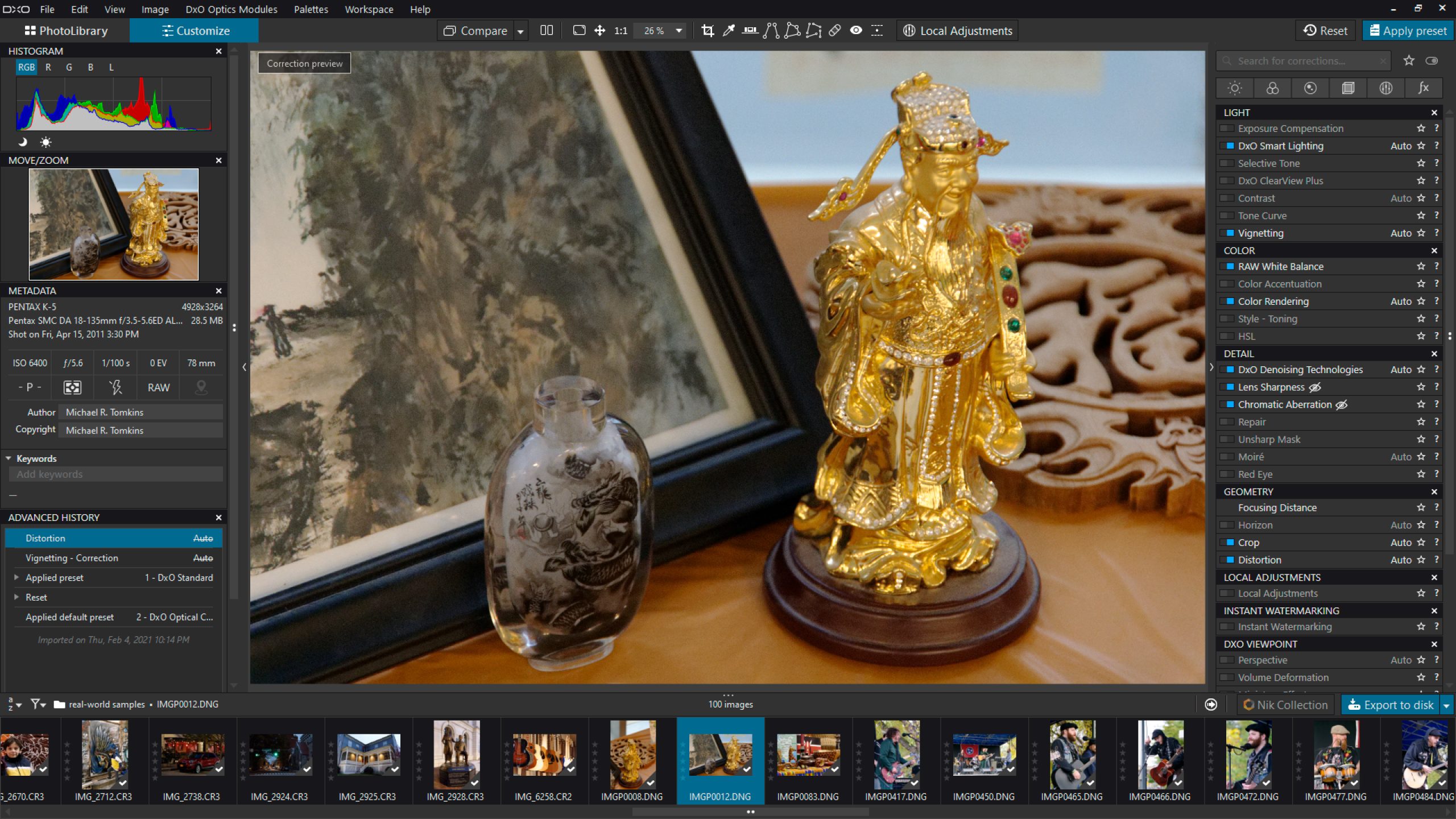Select the crop tool icon in toolbar

[x=707, y=31]
